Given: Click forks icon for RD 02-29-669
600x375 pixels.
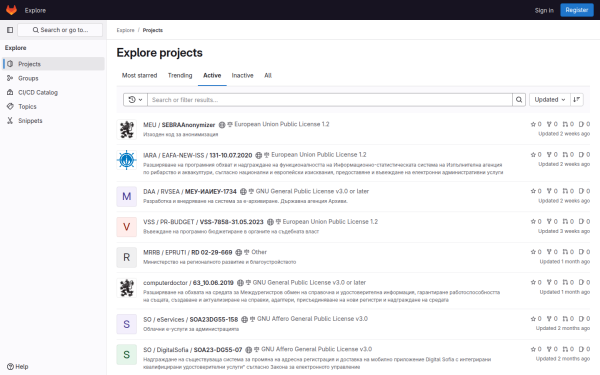Looking at the screenshot, I should pos(549,252).
